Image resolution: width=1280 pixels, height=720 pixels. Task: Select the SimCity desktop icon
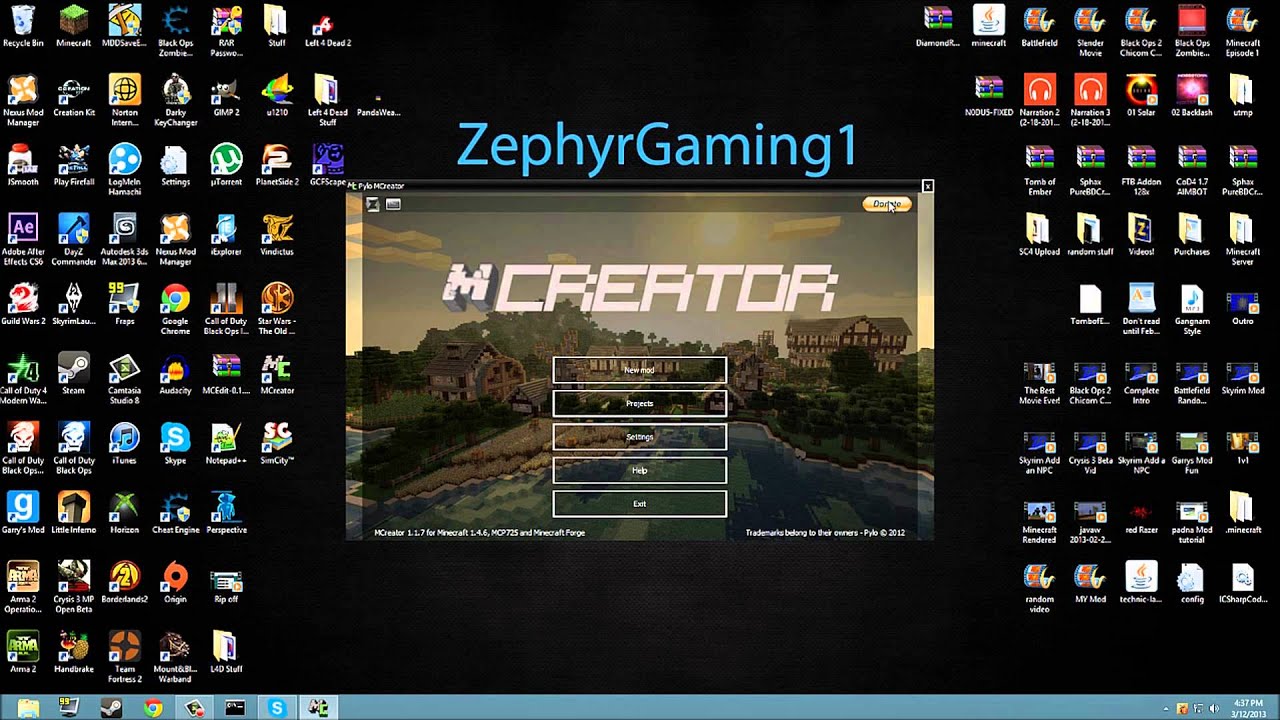276,444
